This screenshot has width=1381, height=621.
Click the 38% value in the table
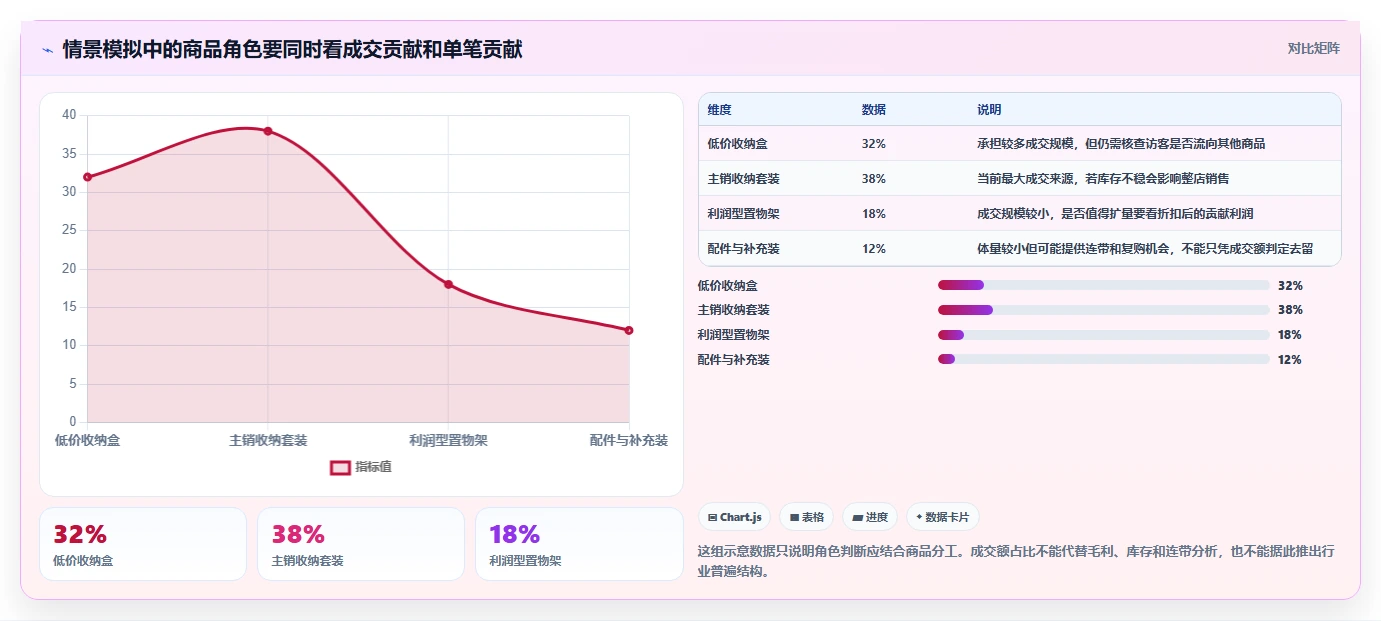[x=874, y=179]
